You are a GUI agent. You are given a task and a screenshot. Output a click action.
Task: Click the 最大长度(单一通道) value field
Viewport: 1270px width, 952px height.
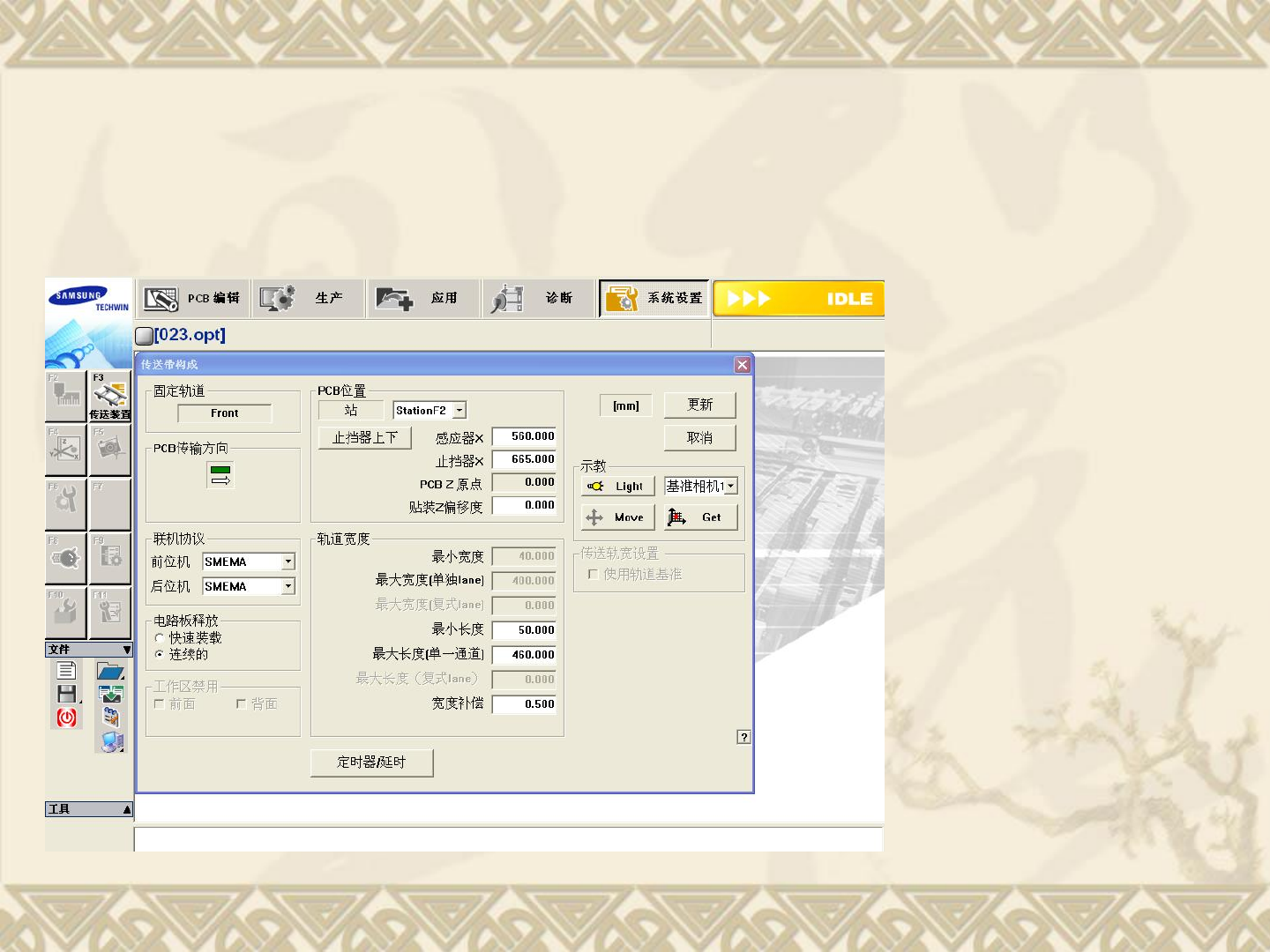[x=525, y=655]
